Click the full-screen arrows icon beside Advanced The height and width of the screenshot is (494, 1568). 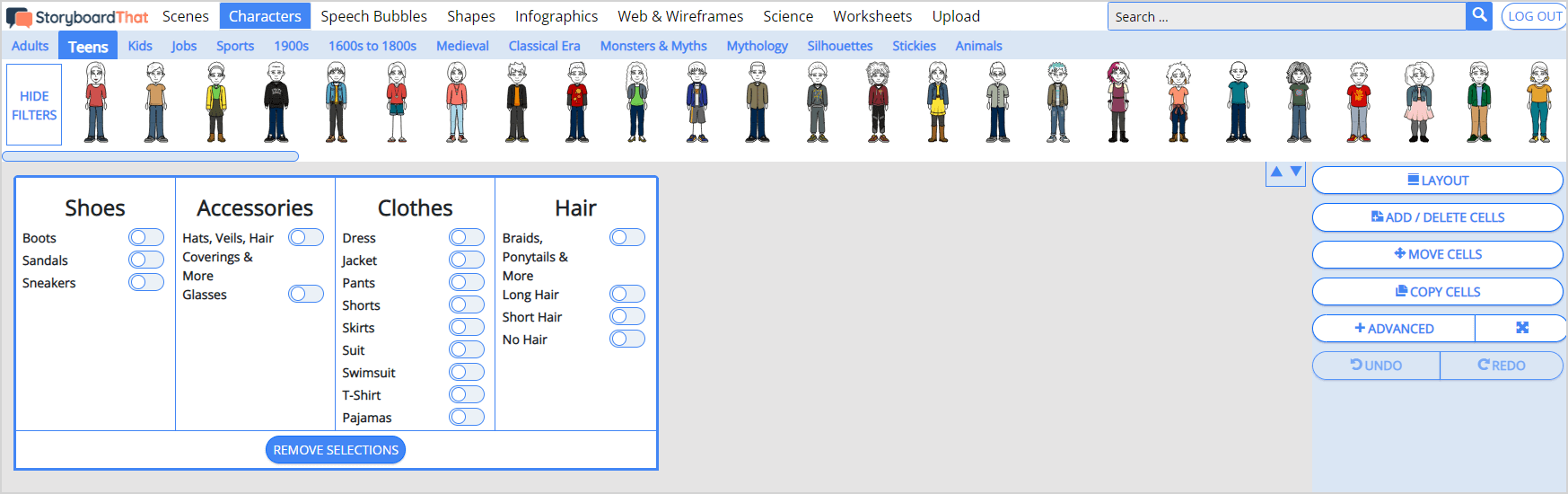(1521, 328)
